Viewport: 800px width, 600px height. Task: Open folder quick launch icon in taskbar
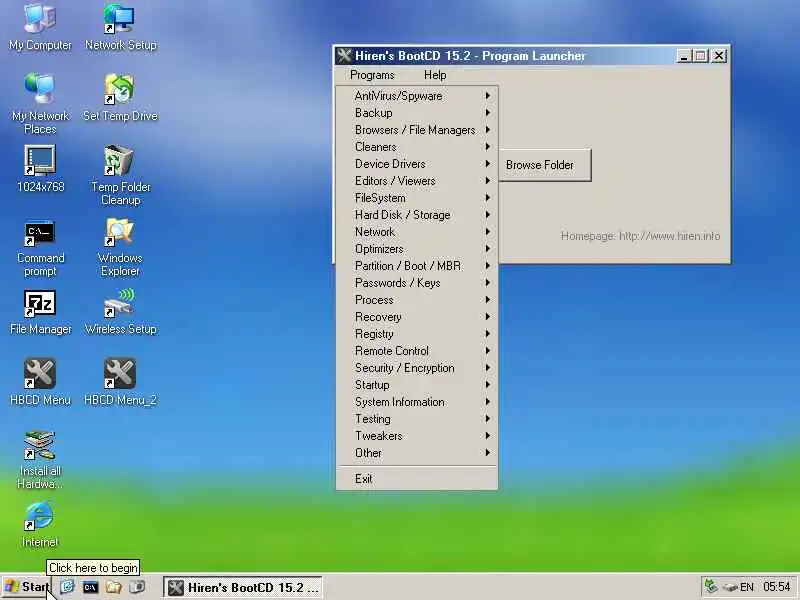113,587
